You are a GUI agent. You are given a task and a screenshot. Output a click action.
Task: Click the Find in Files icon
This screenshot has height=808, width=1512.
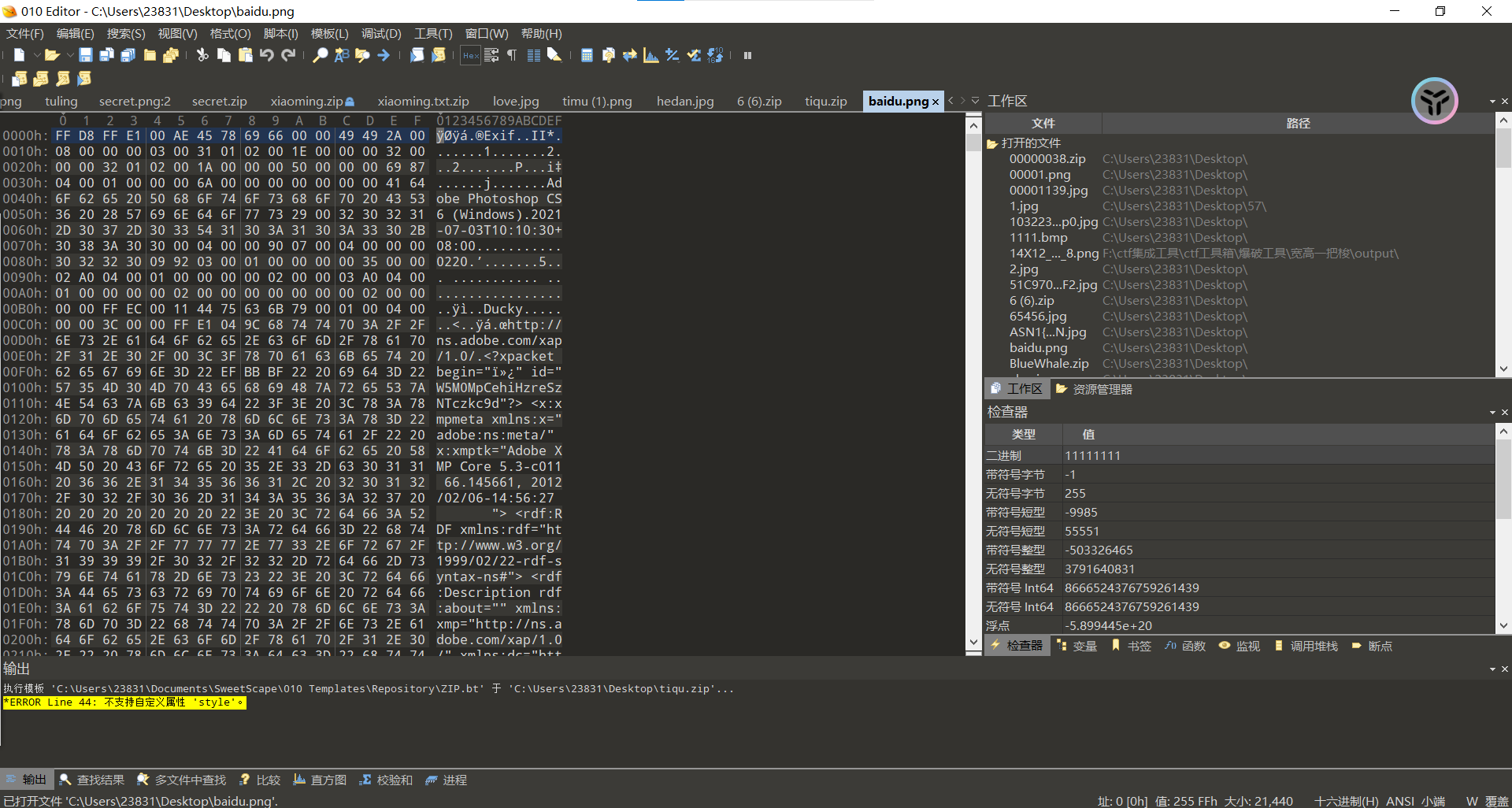pyautogui.click(x=362, y=55)
